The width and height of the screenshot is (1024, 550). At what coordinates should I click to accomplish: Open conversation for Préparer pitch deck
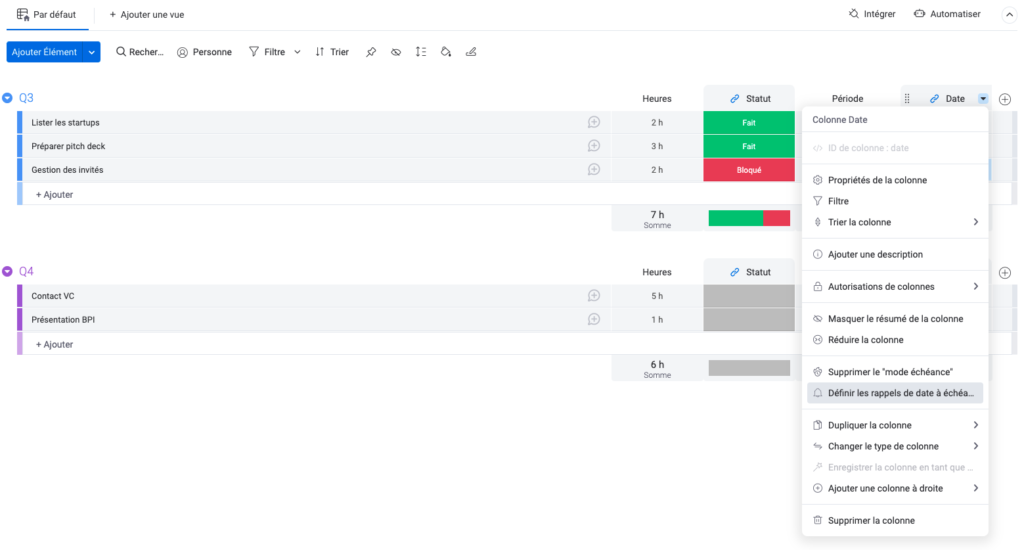pos(594,146)
